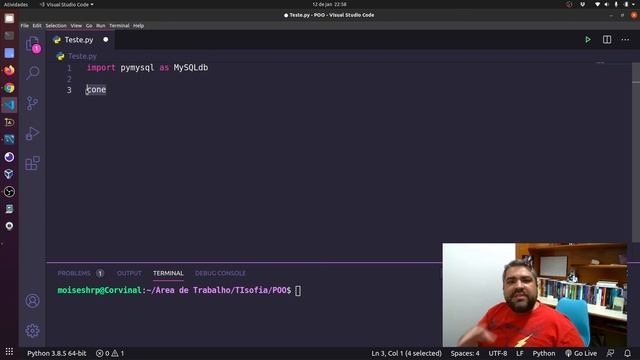Viewport: 640px width, 360px height.
Task: Click the unsaved dot on Teste.py tab
Action: tap(106, 40)
